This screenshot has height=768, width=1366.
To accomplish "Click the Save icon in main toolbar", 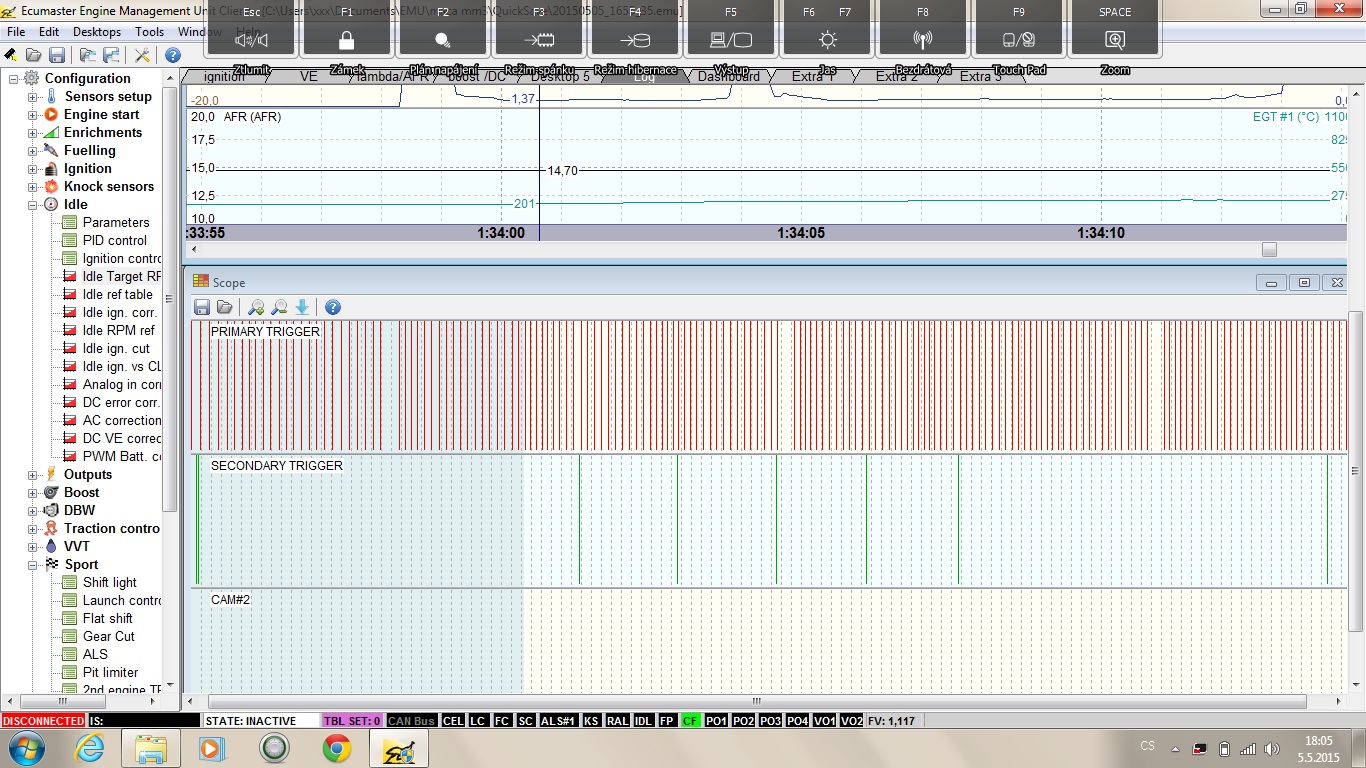I will click(57, 55).
